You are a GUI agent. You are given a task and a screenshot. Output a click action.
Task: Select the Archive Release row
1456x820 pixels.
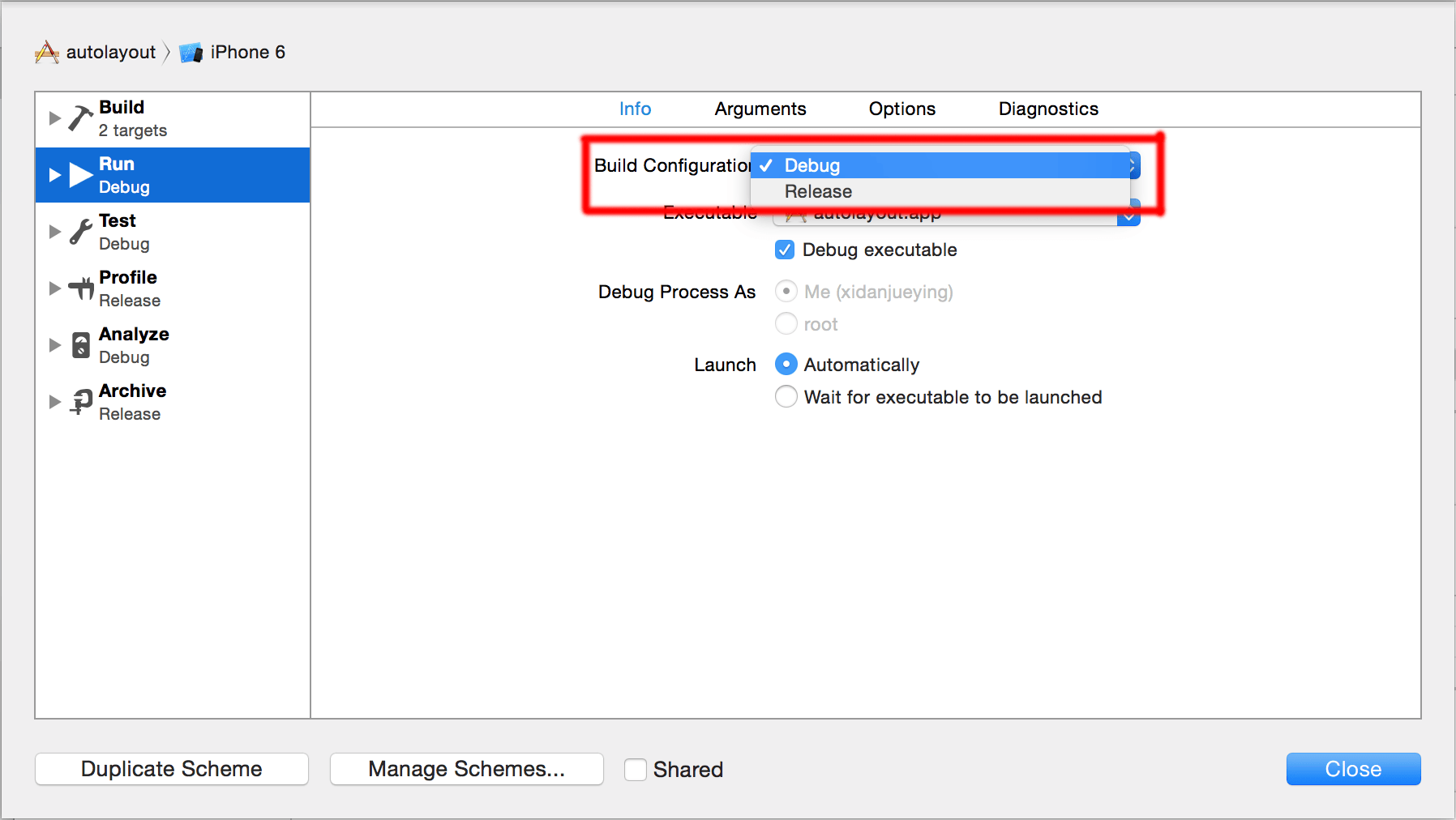click(x=173, y=402)
